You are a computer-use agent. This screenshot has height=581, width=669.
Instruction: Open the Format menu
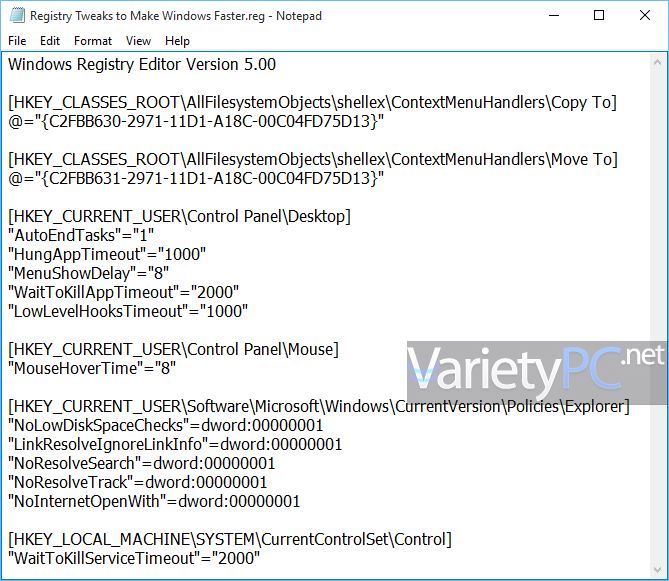93,41
